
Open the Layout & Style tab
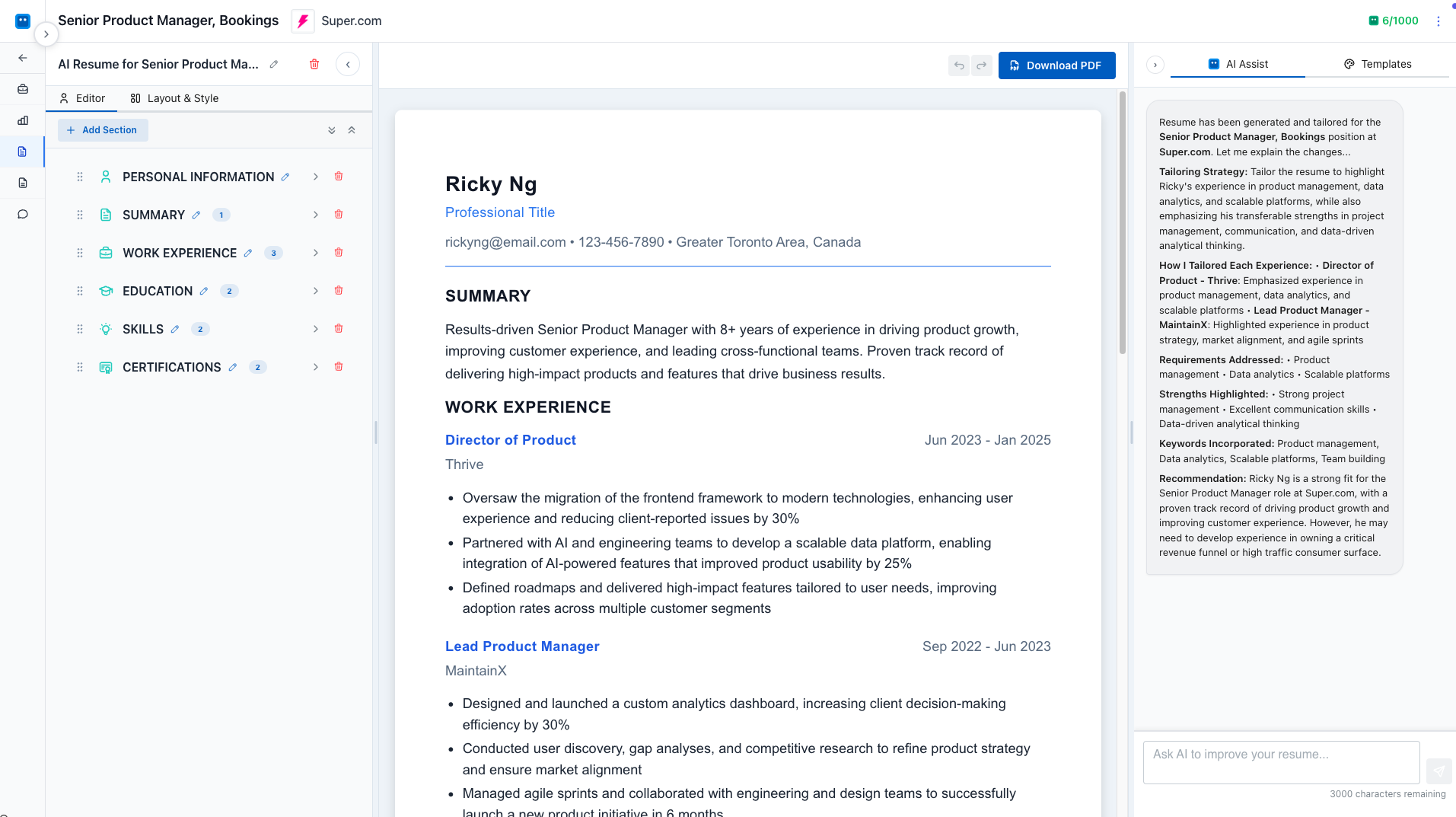tap(174, 98)
